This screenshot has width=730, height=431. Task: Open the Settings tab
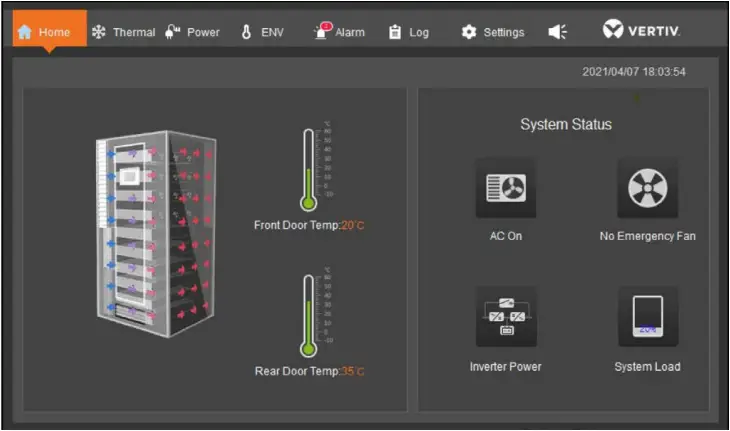pyautogui.click(x=492, y=32)
